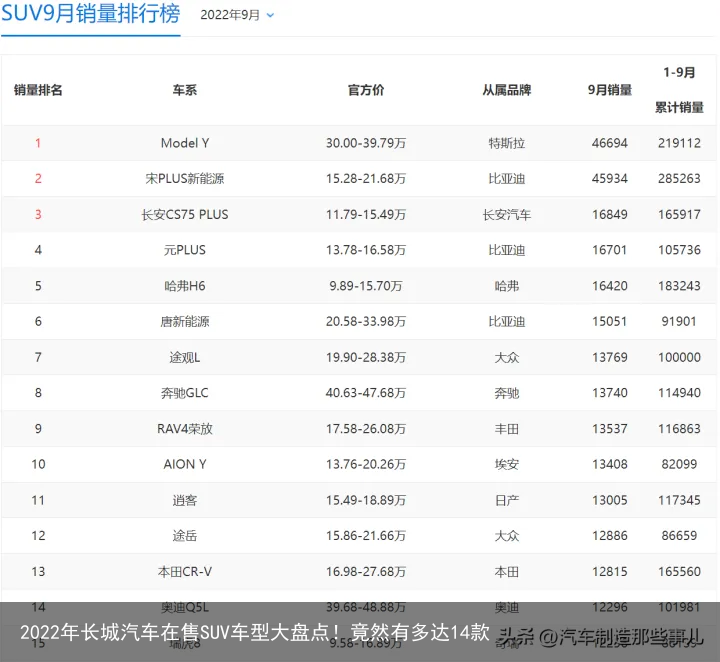Open the 哈弗H6 car series

click(185, 286)
